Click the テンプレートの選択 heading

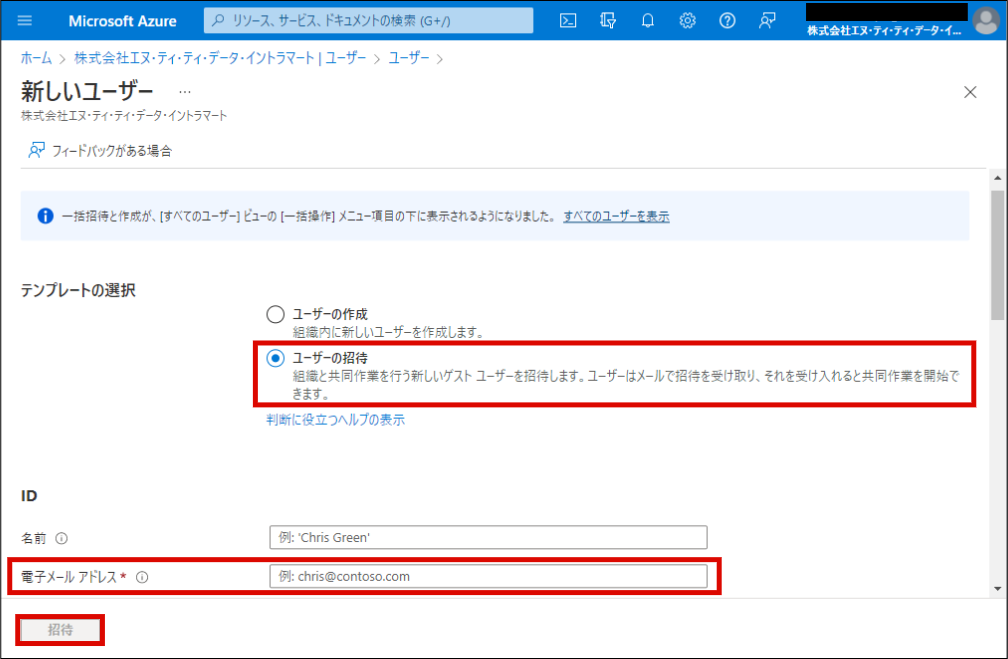coord(78,290)
